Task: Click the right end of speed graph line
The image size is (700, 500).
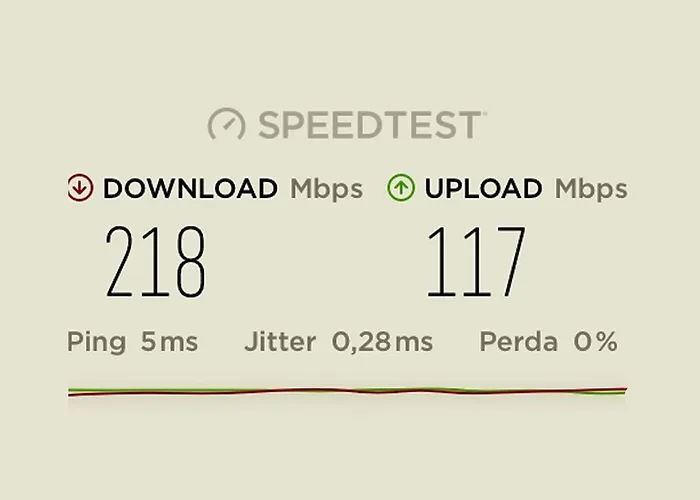Action: [x=625, y=391]
